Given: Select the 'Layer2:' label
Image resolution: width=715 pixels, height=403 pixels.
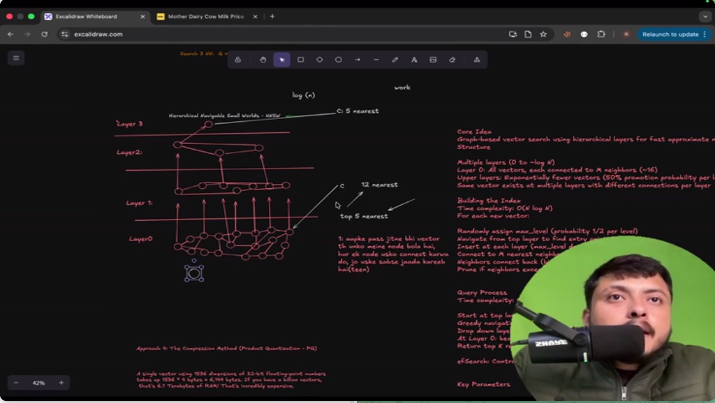Looking at the screenshot, I should [x=130, y=152].
